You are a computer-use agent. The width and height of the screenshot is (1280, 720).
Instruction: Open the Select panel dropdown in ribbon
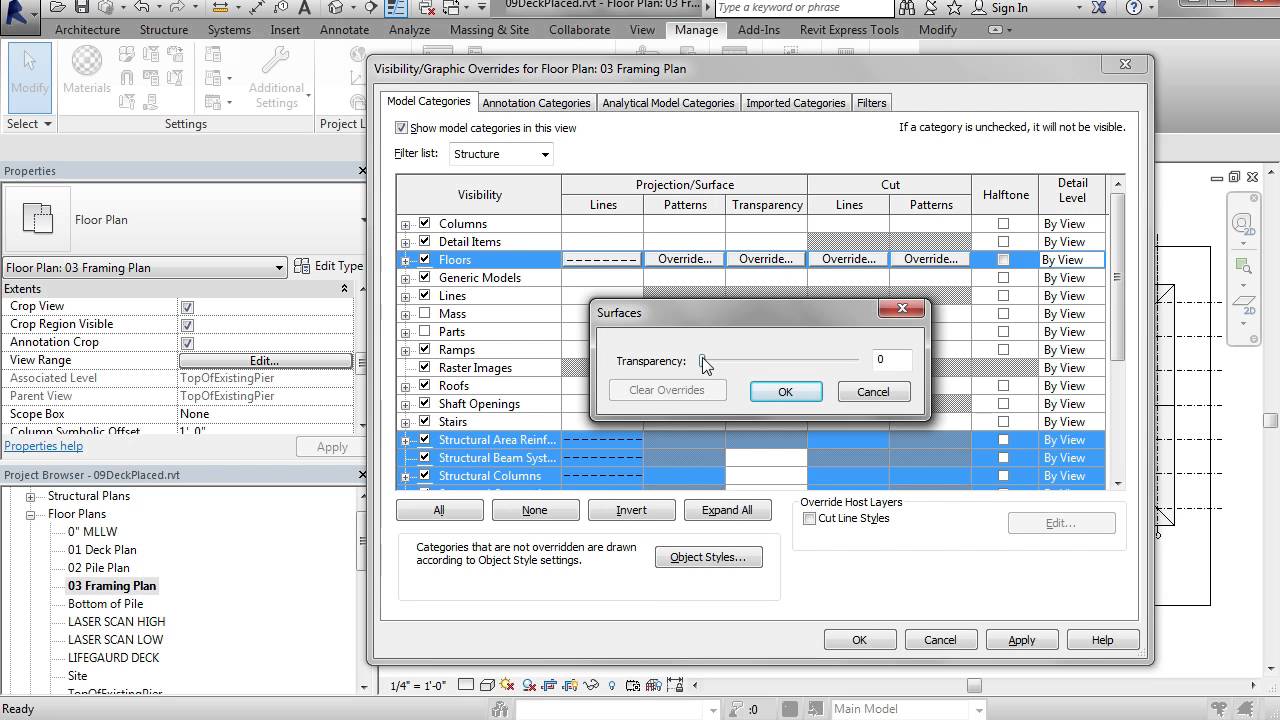click(29, 124)
